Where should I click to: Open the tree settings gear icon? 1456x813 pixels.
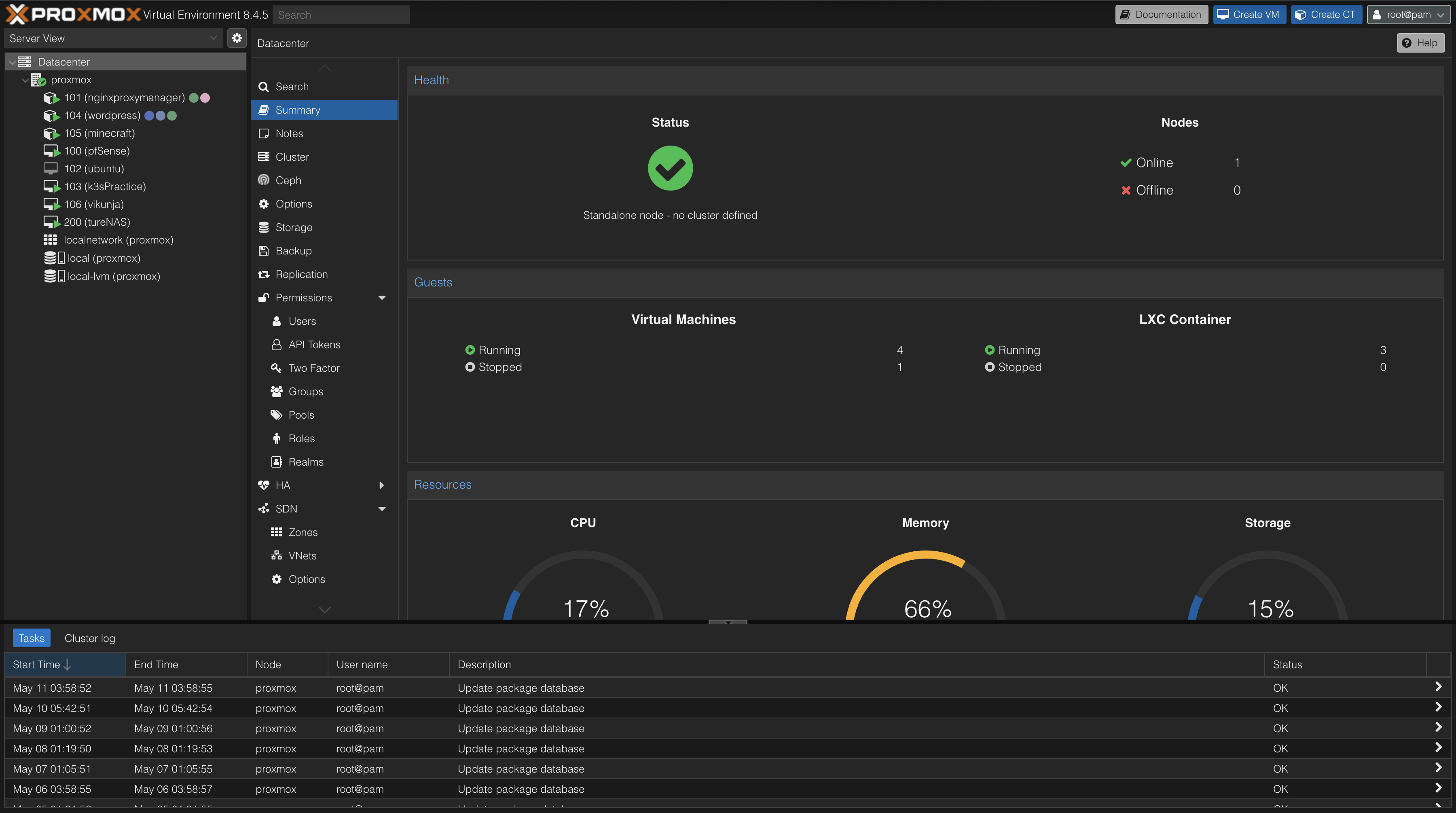tap(237, 38)
